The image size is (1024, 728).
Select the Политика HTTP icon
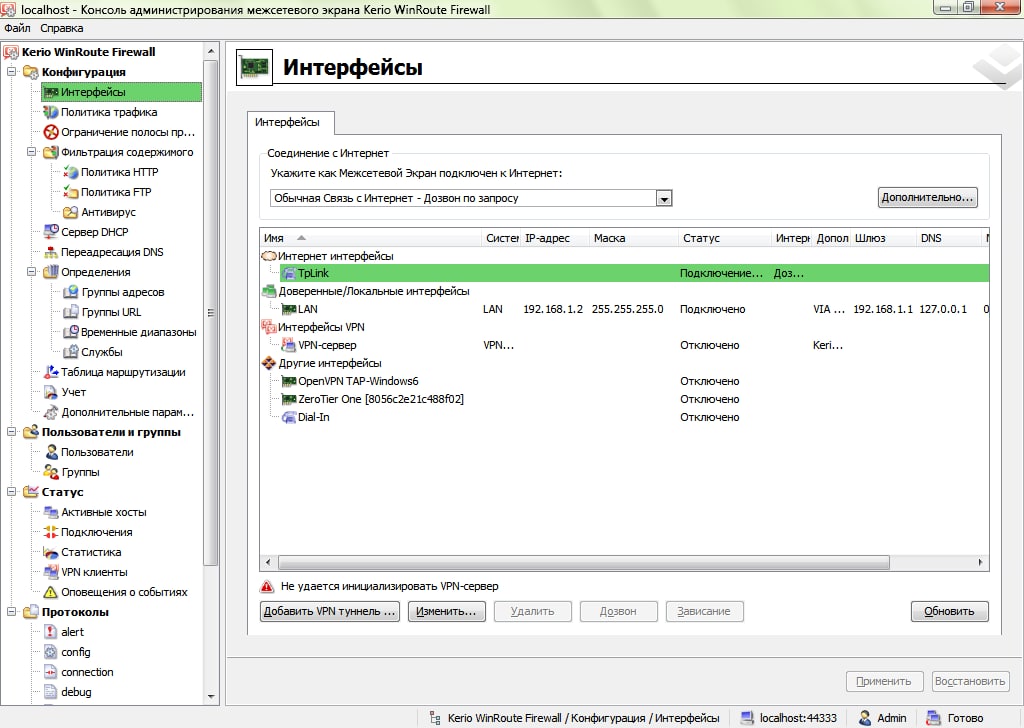click(x=71, y=172)
